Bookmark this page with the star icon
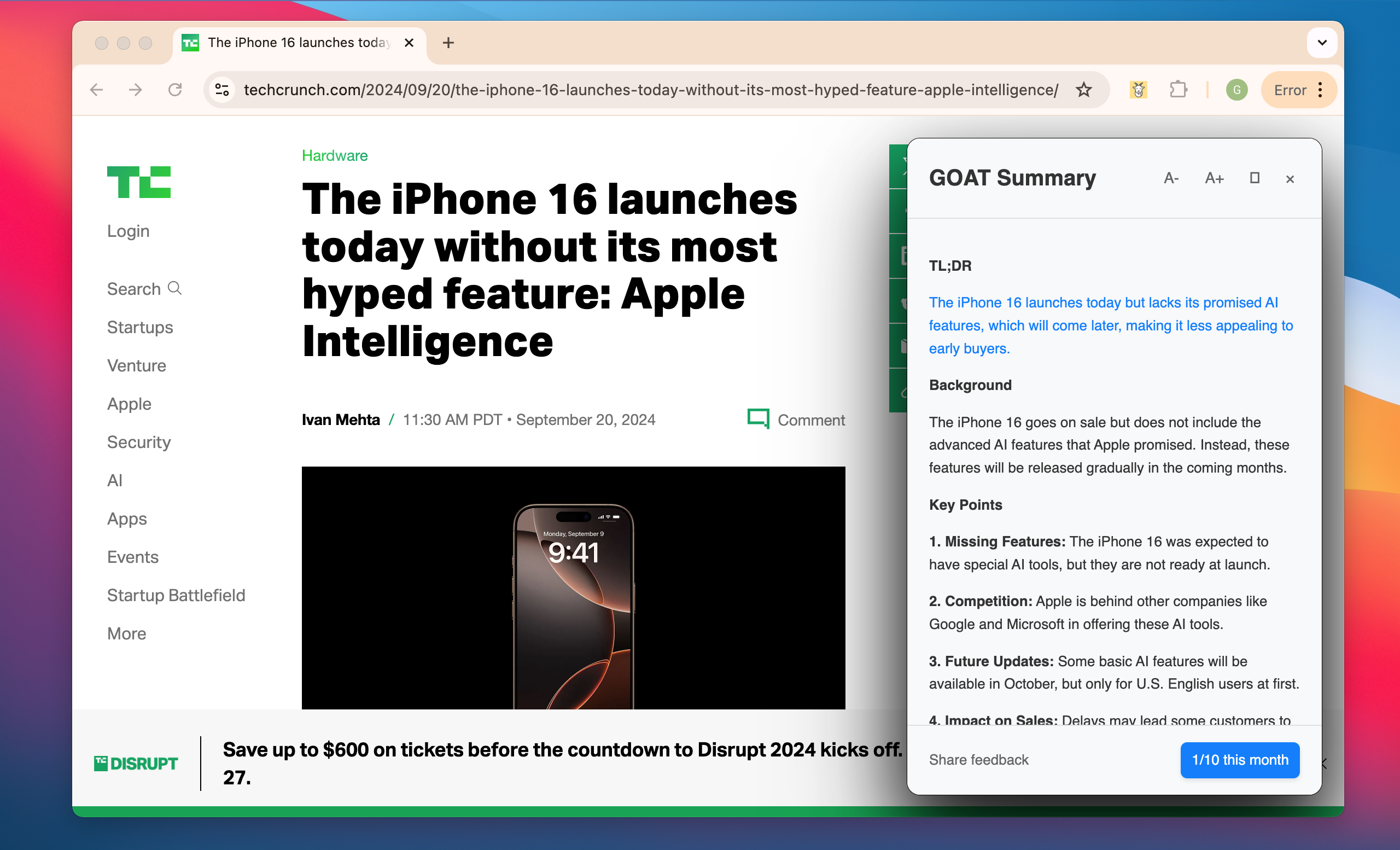The height and width of the screenshot is (850, 1400). (1083, 90)
